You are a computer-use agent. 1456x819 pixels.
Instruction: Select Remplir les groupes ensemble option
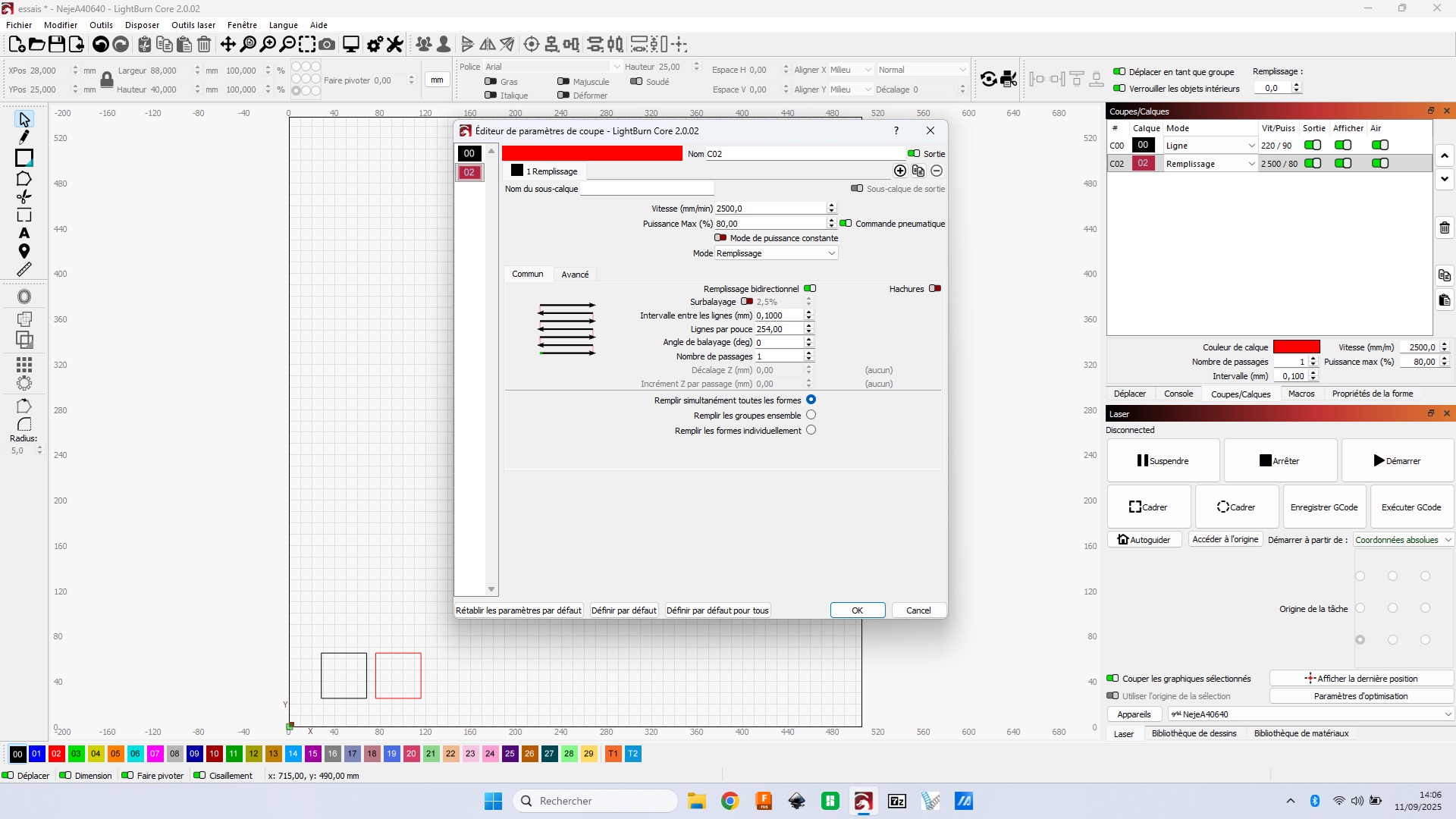(x=811, y=416)
